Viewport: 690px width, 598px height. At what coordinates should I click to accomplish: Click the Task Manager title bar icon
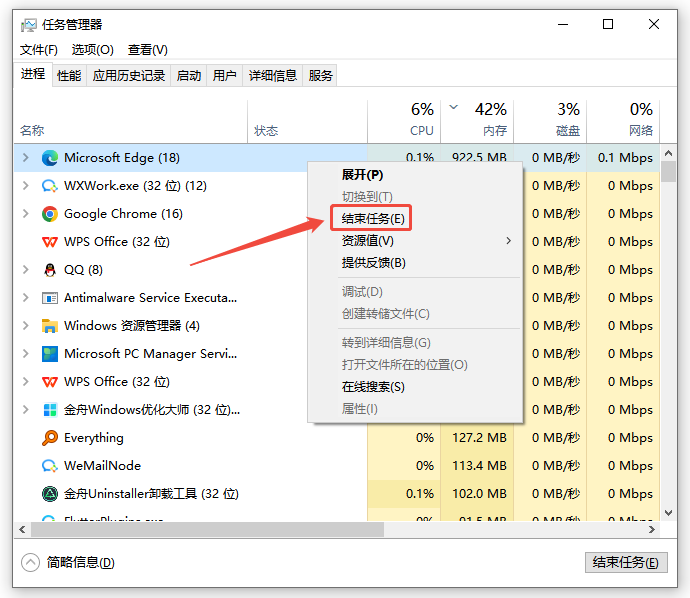pyautogui.click(x=29, y=25)
